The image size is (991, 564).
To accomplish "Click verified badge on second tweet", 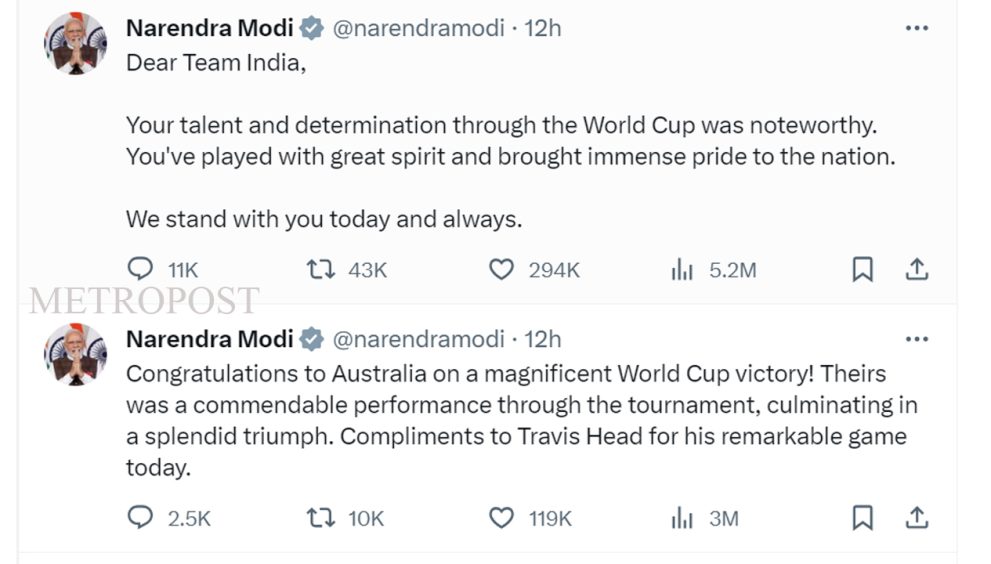I will (x=312, y=340).
